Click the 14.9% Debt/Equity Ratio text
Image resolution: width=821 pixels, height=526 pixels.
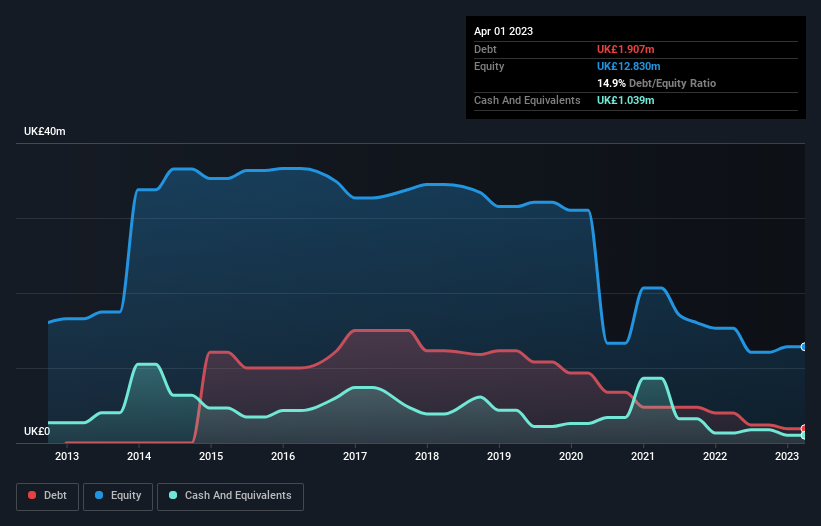(657, 83)
